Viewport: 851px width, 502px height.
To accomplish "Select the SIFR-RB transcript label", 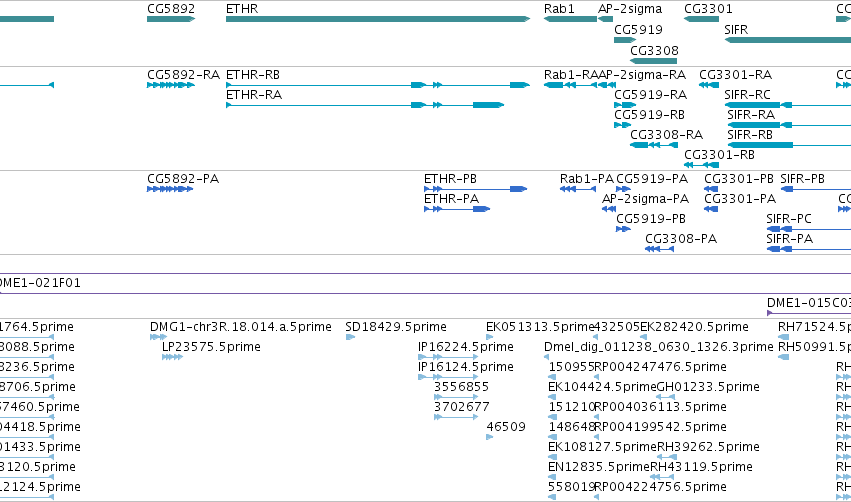I will tap(750, 135).
